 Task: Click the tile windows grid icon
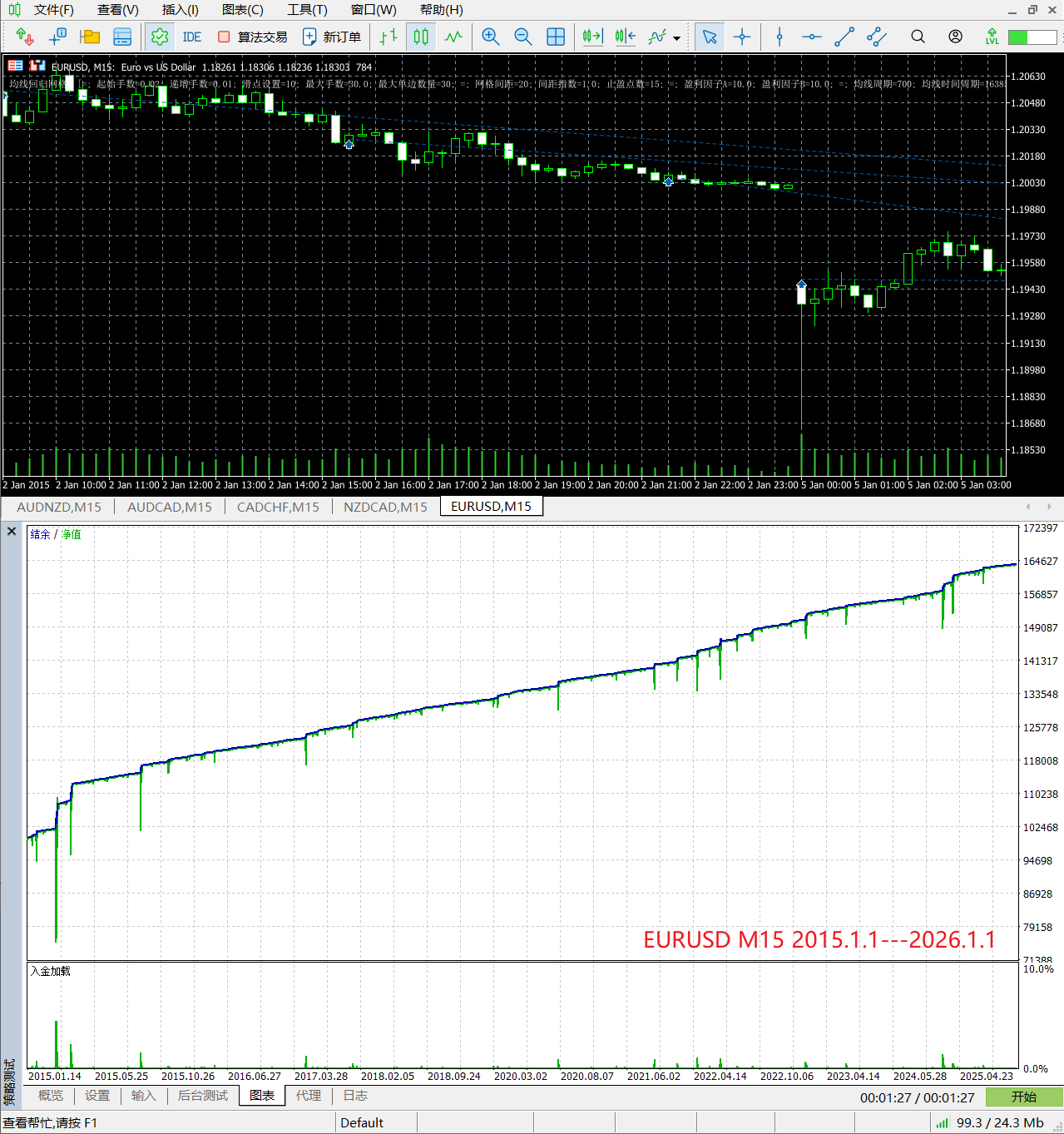point(556,37)
